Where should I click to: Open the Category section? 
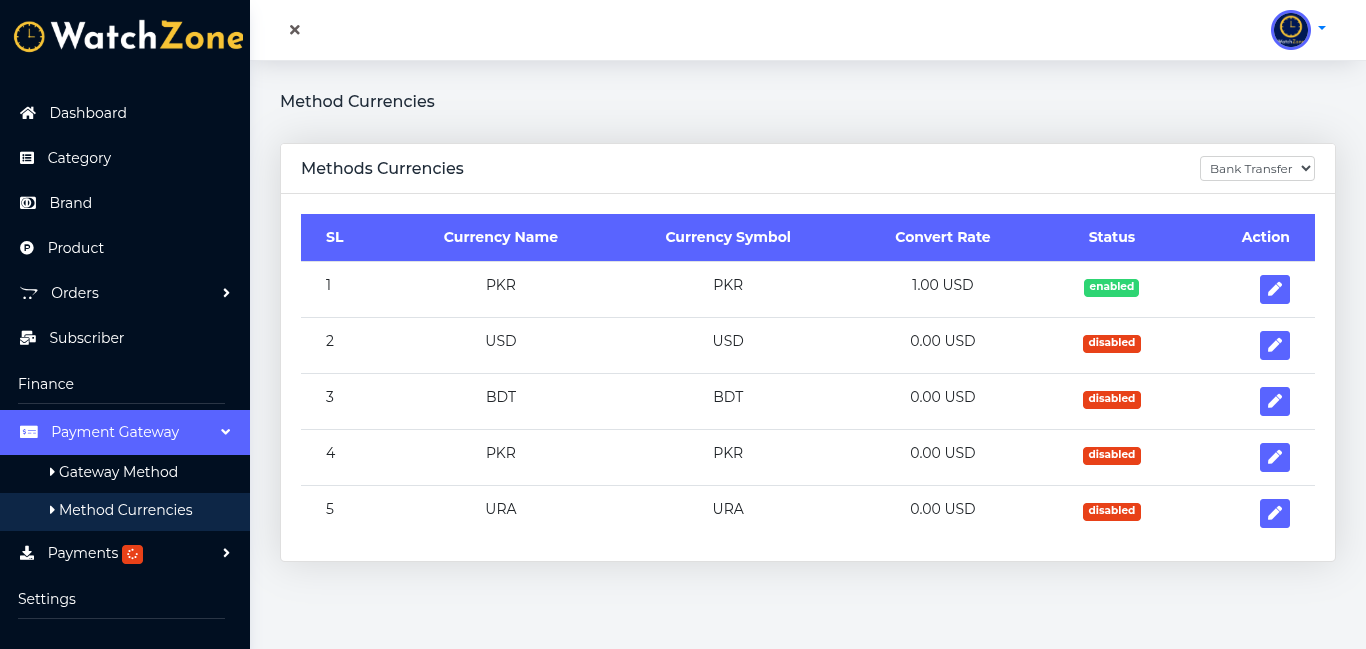coord(79,158)
